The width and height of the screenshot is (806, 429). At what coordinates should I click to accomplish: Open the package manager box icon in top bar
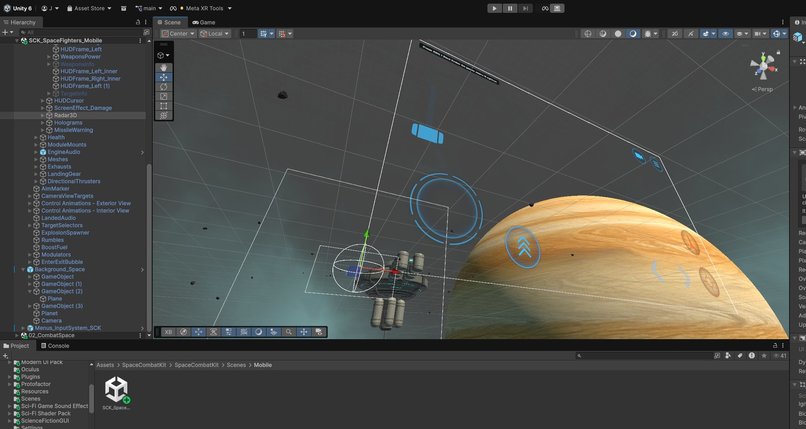(x=124, y=8)
